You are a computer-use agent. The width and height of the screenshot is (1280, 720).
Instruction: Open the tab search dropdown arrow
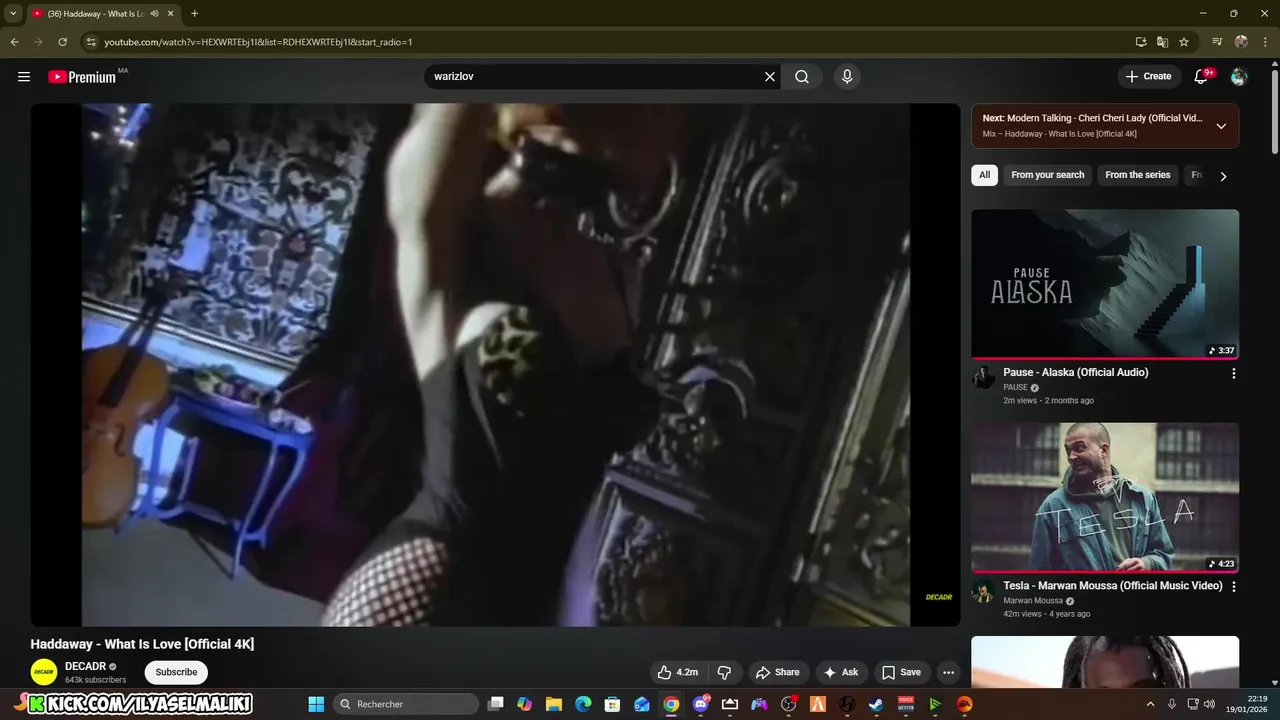tap(13, 14)
